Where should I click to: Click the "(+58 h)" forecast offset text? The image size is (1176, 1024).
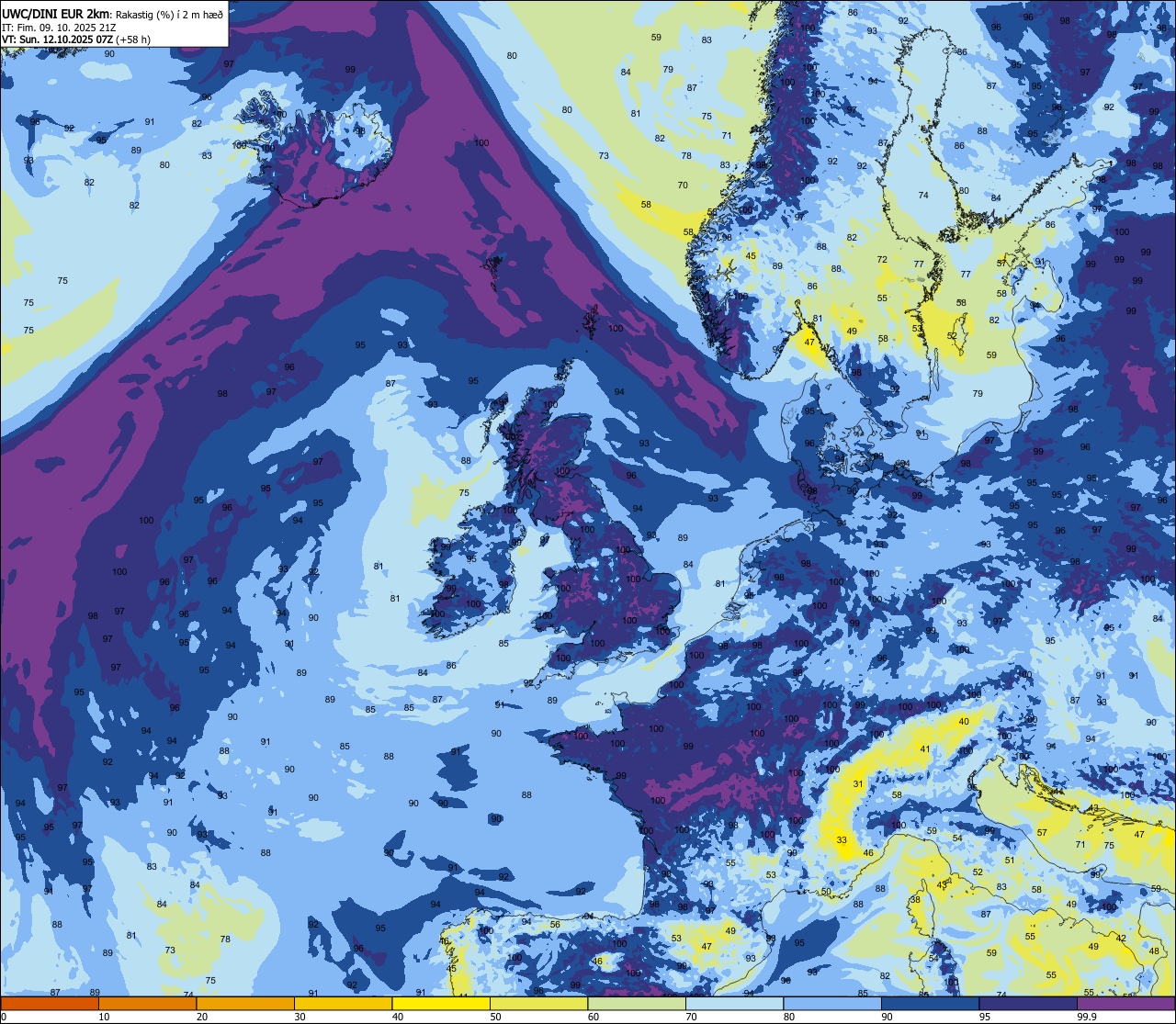point(133,39)
